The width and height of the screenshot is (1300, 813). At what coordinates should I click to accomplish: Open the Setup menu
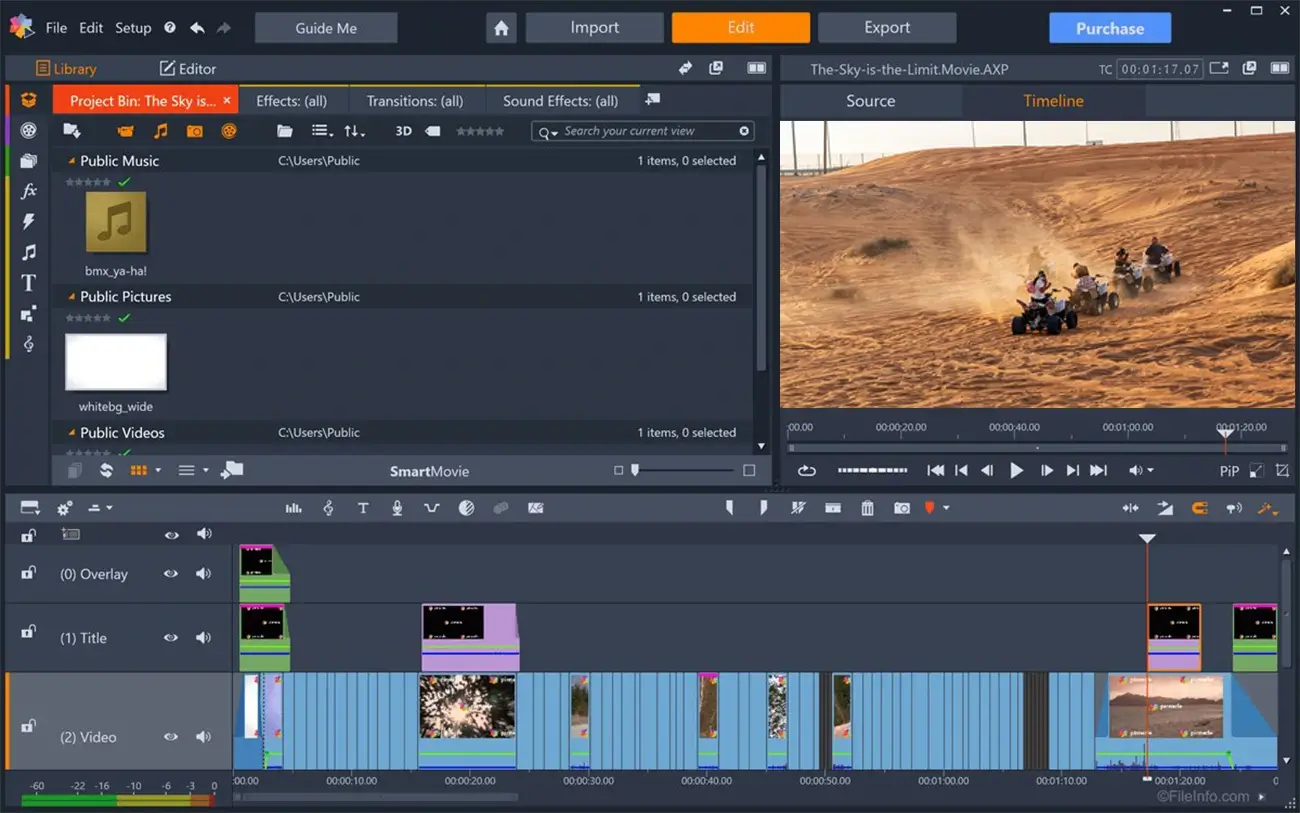tap(132, 28)
